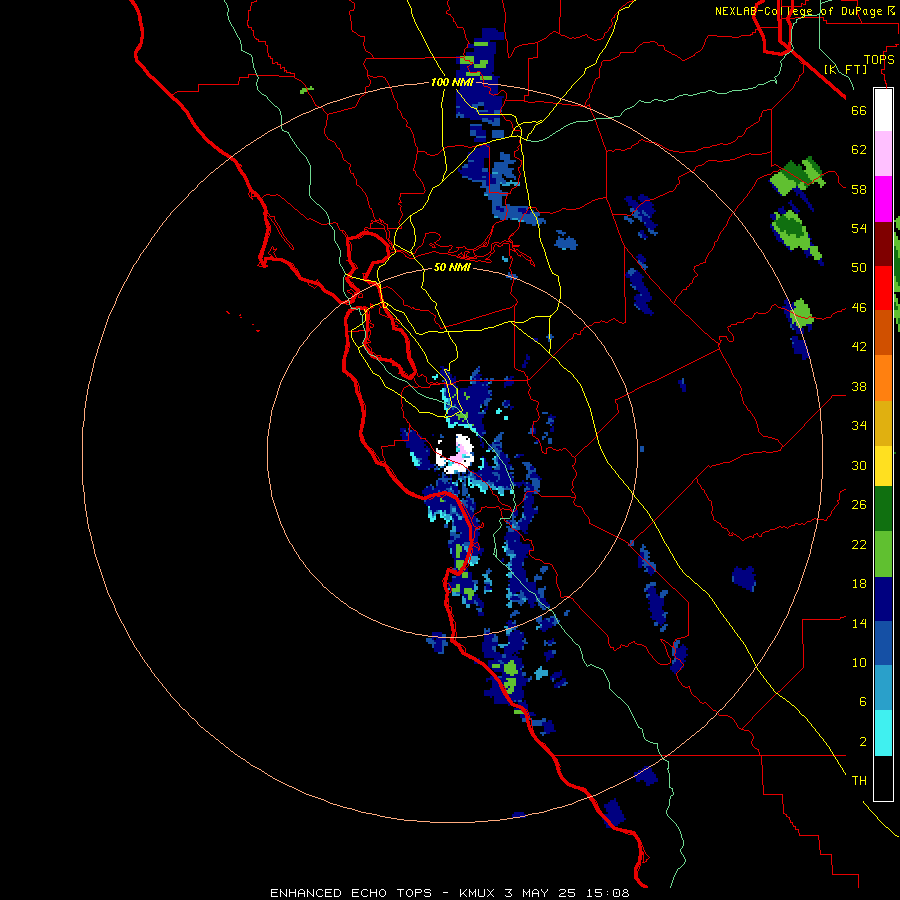Click the "14" legend value
Screen dimensions: 900x900
pyautogui.click(x=859, y=623)
